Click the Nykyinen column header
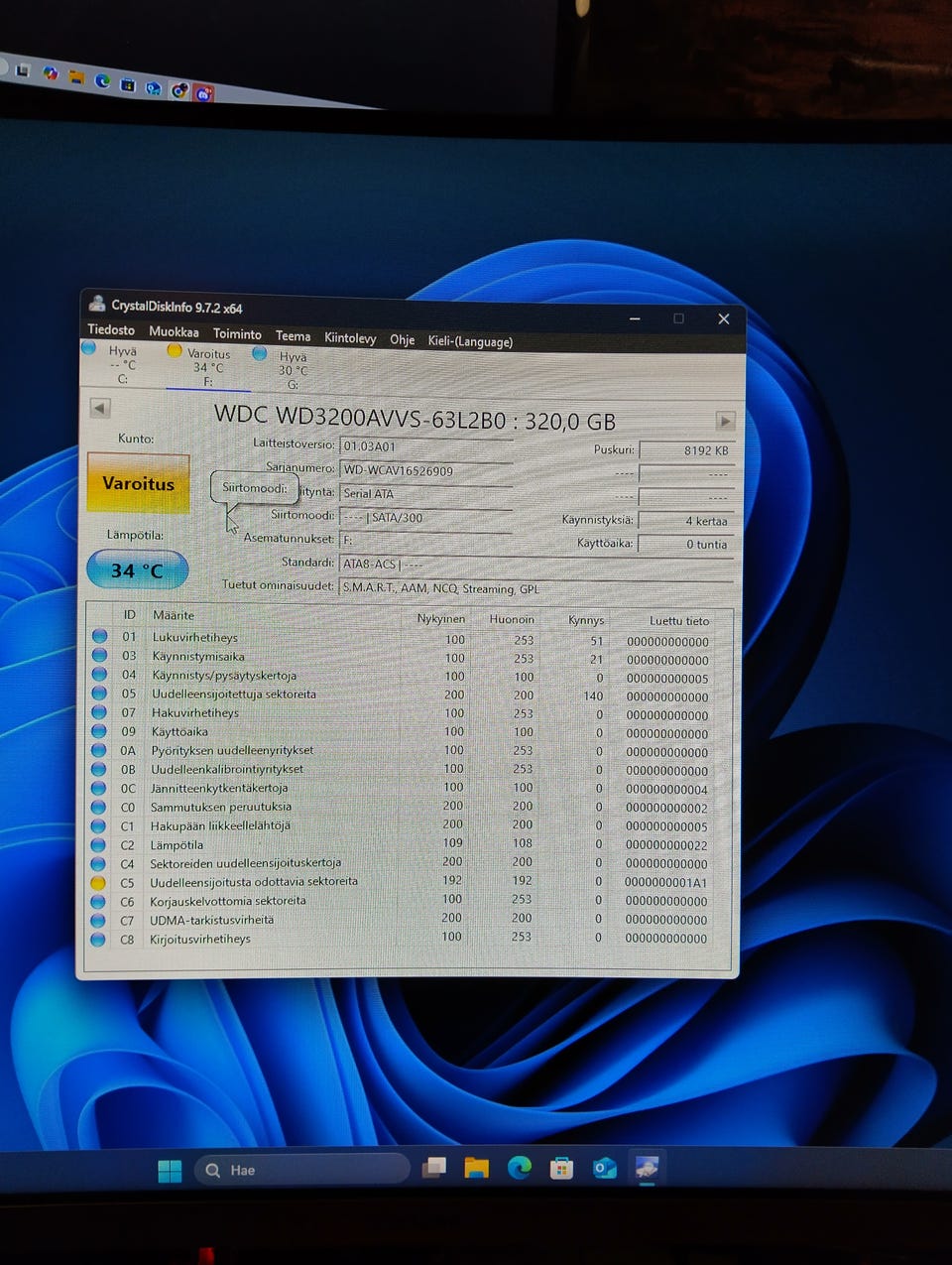The height and width of the screenshot is (1265, 952). [440, 618]
